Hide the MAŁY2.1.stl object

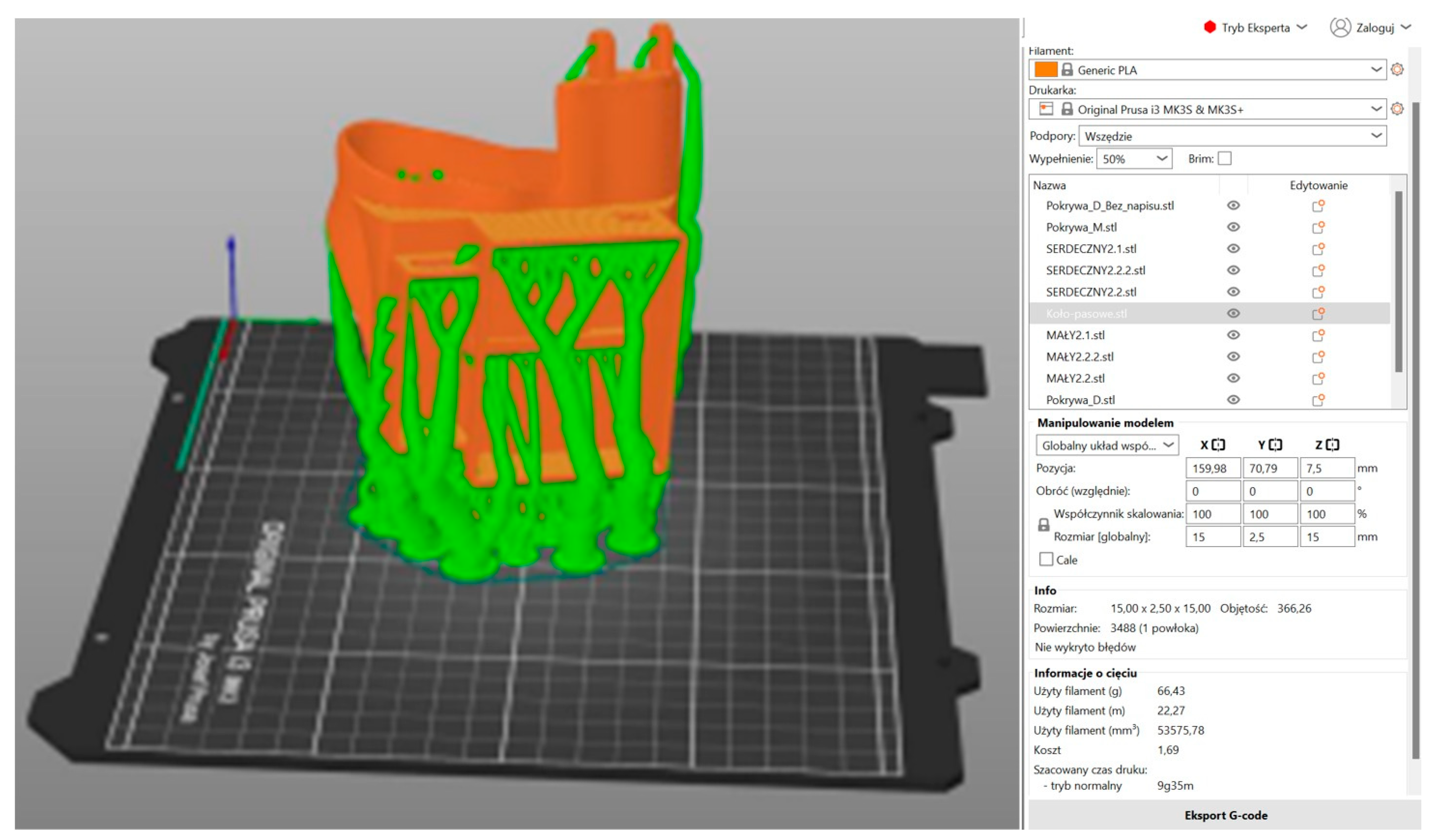1233,335
